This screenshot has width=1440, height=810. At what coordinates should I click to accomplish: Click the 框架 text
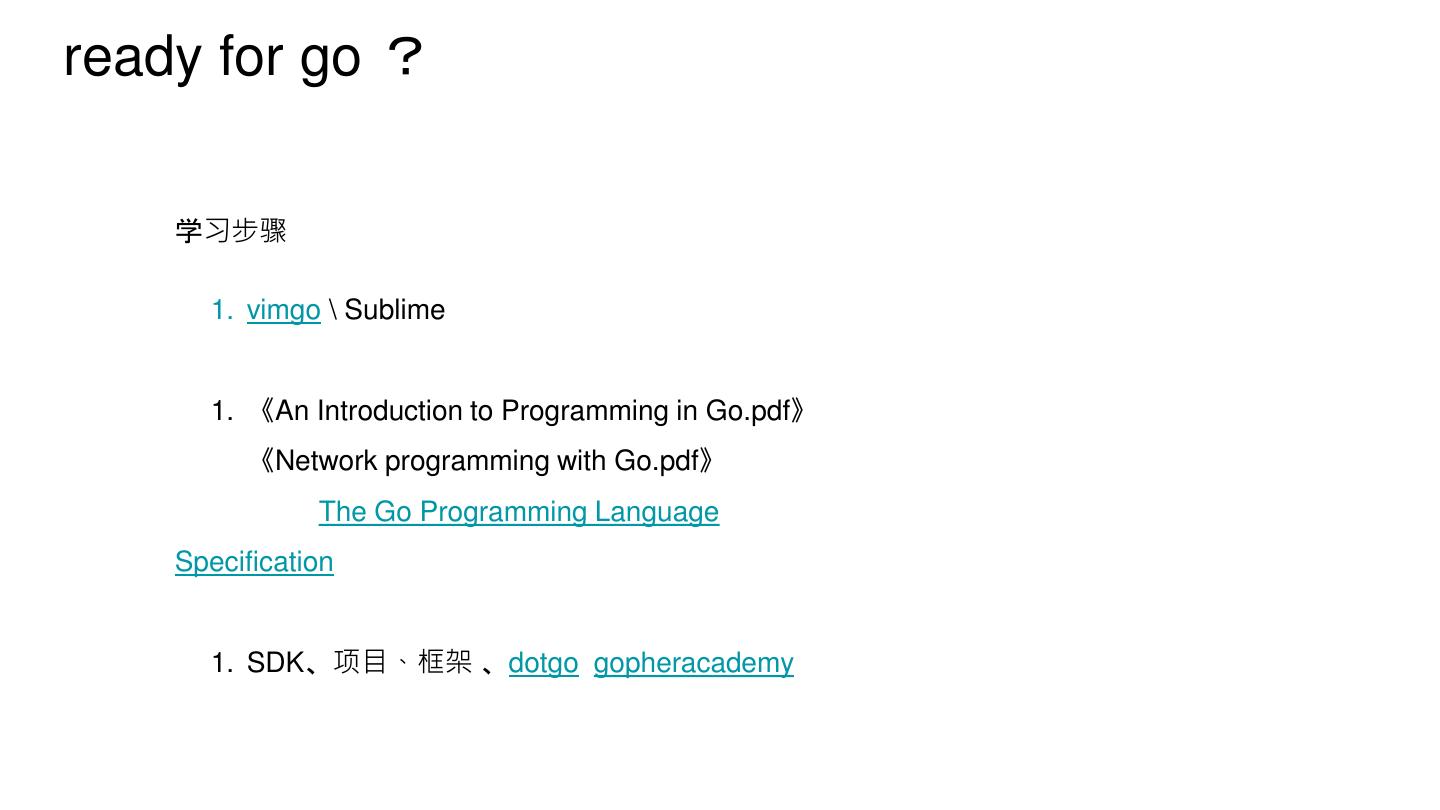click(x=444, y=663)
